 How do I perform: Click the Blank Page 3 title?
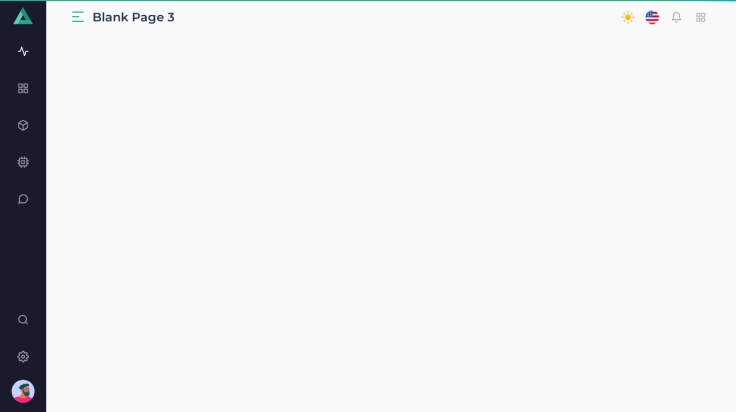[x=133, y=17]
